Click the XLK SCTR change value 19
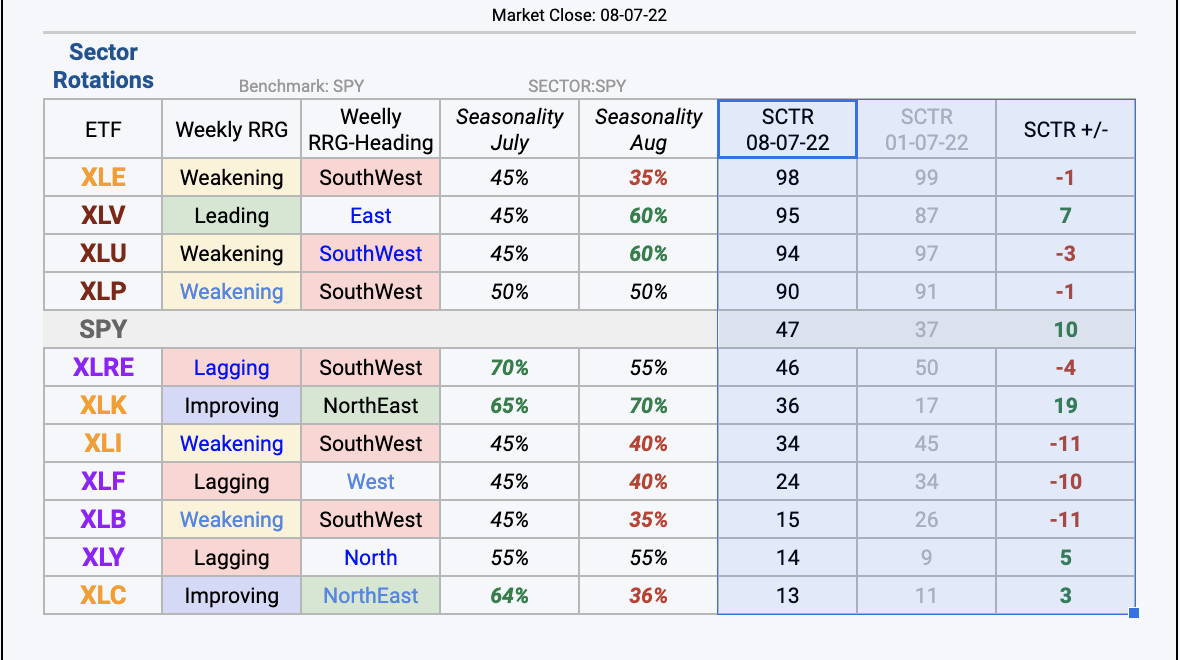Viewport: 1180px width, 660px height. (1065, 406)
